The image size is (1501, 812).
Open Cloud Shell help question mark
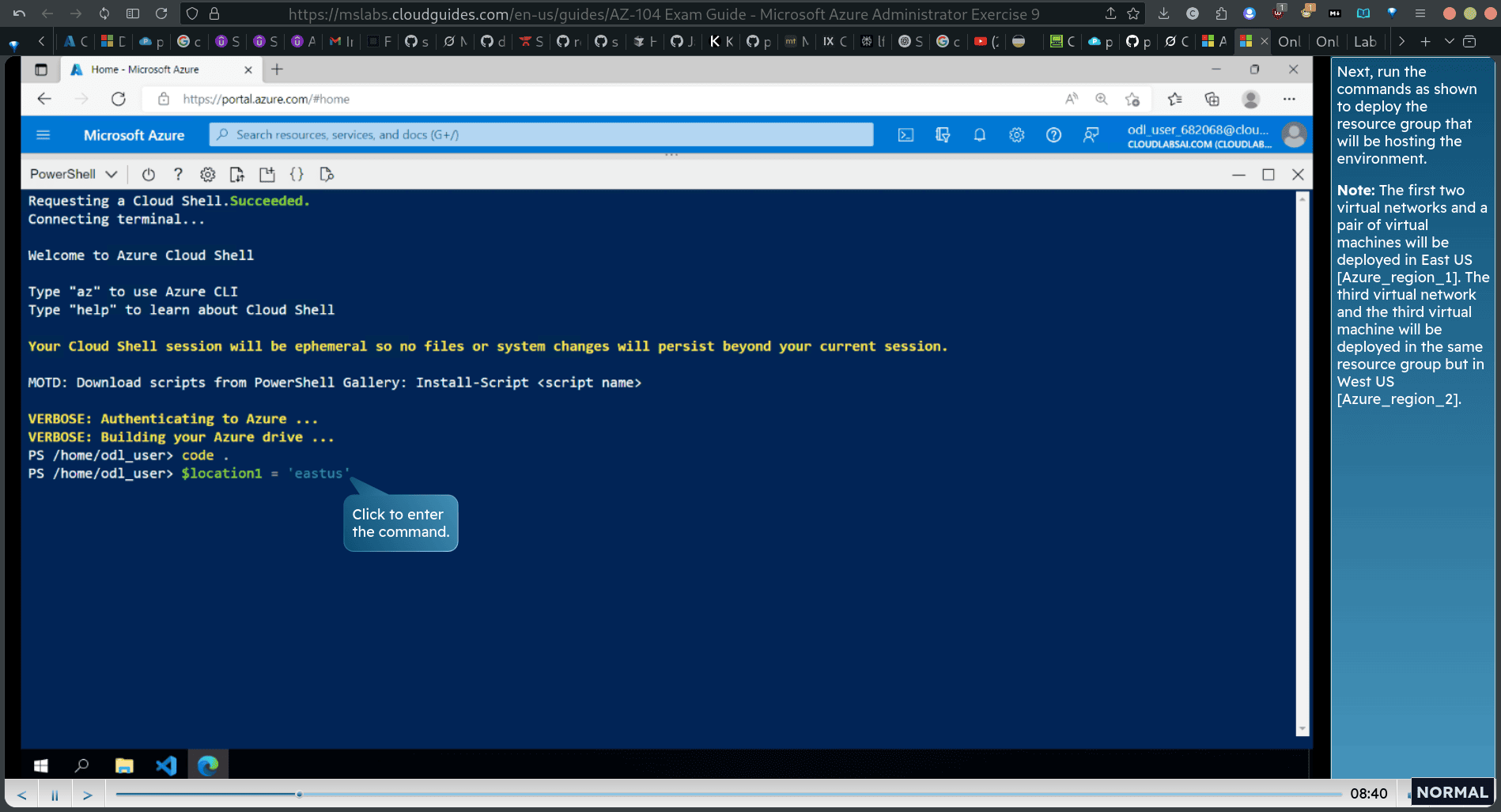coord(178,175)
